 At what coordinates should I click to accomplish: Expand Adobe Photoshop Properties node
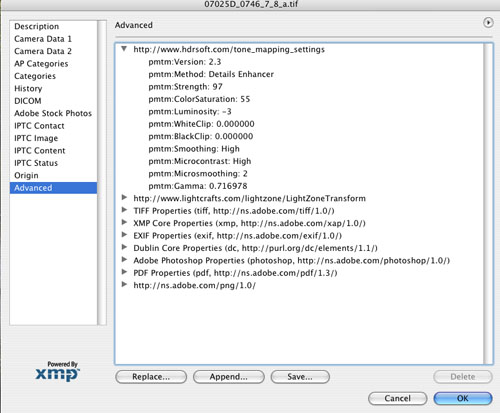pos(124,260)
